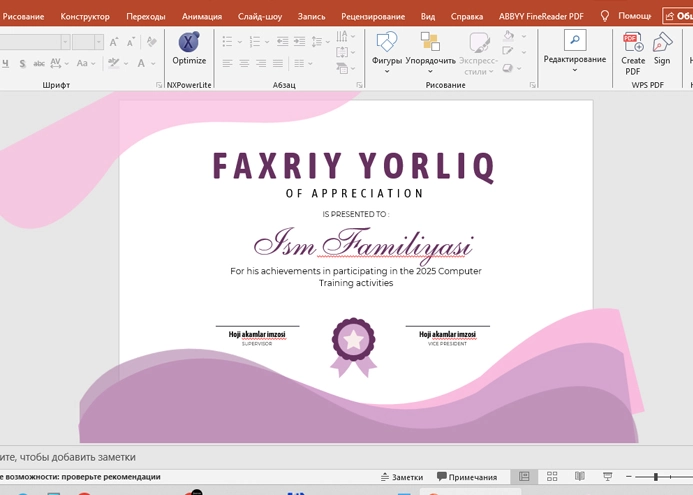Screen dimensions: 693x495
Task: Click the zoom out minus button
Action: 629,476
